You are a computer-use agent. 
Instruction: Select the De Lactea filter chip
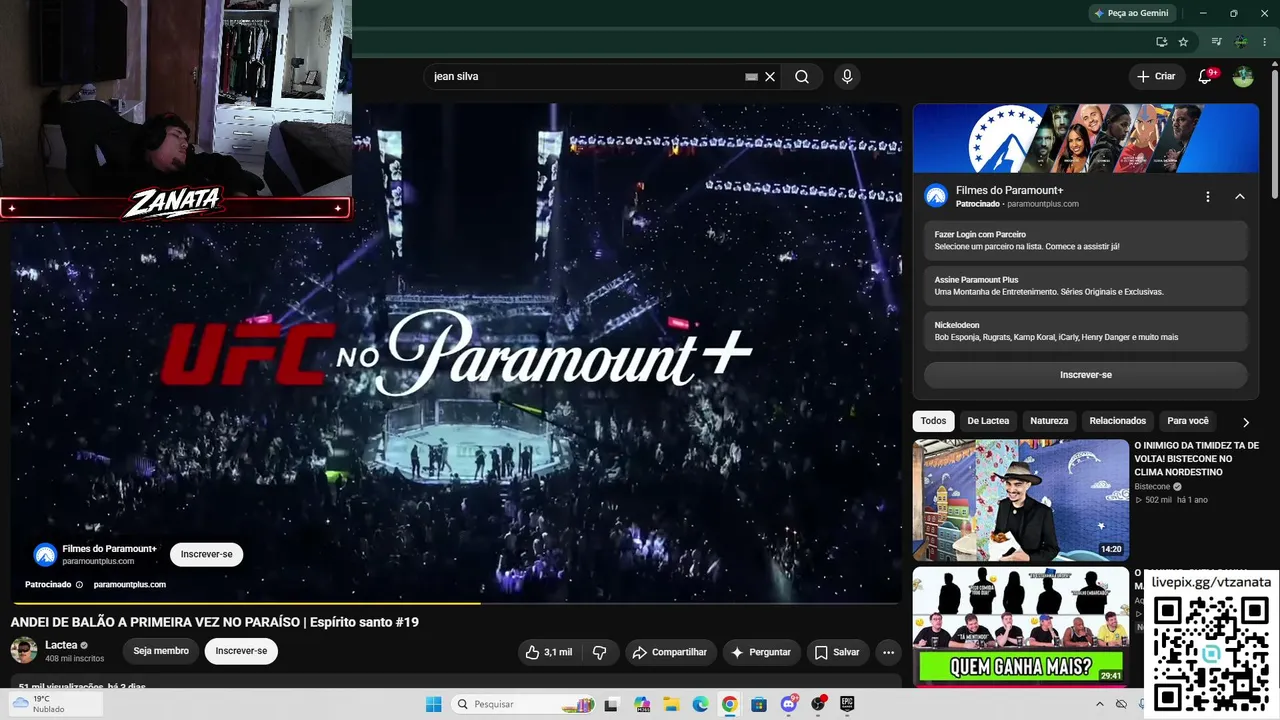pos(988,421)
